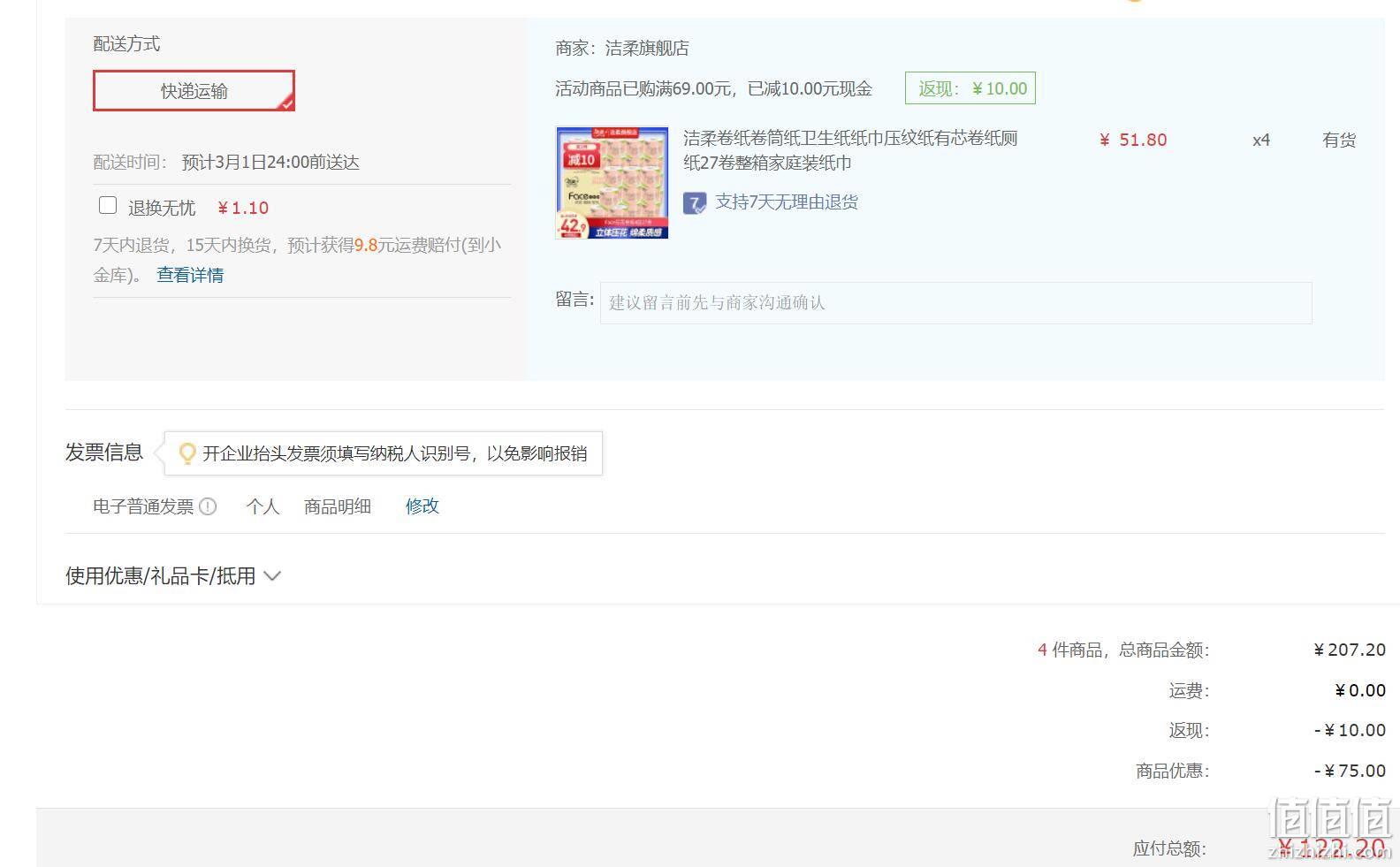
Task: Click the 留言 message input field
Action: [955, 303]
